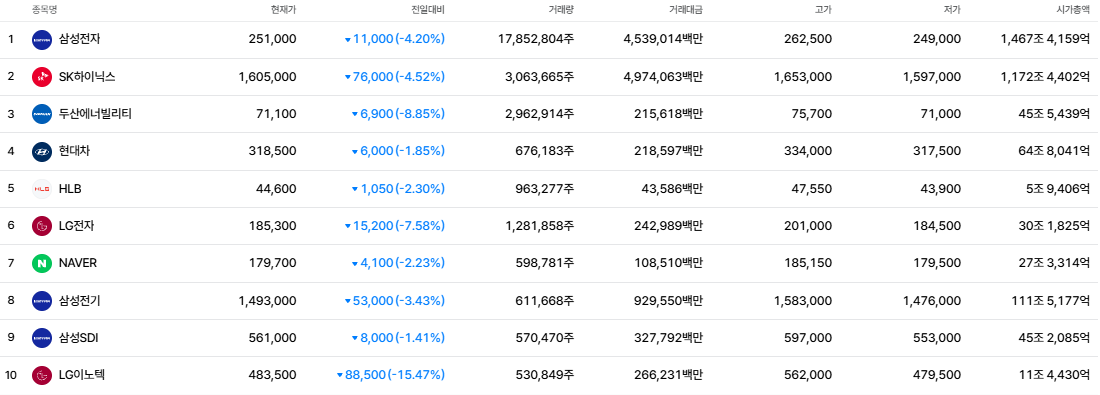Select 삼성SDI change -1.41% cell
The width and height of the screenshot is (1100, 395).
click(398, 337)
